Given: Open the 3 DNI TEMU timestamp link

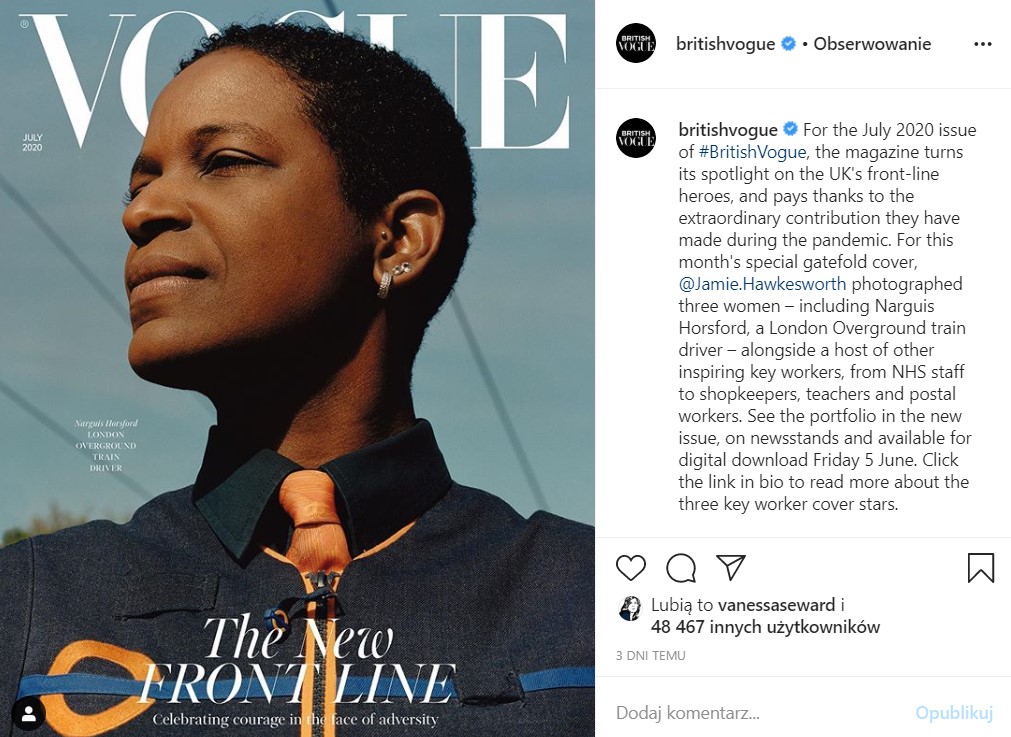Looking at the screenshot, I should (651, 656).
